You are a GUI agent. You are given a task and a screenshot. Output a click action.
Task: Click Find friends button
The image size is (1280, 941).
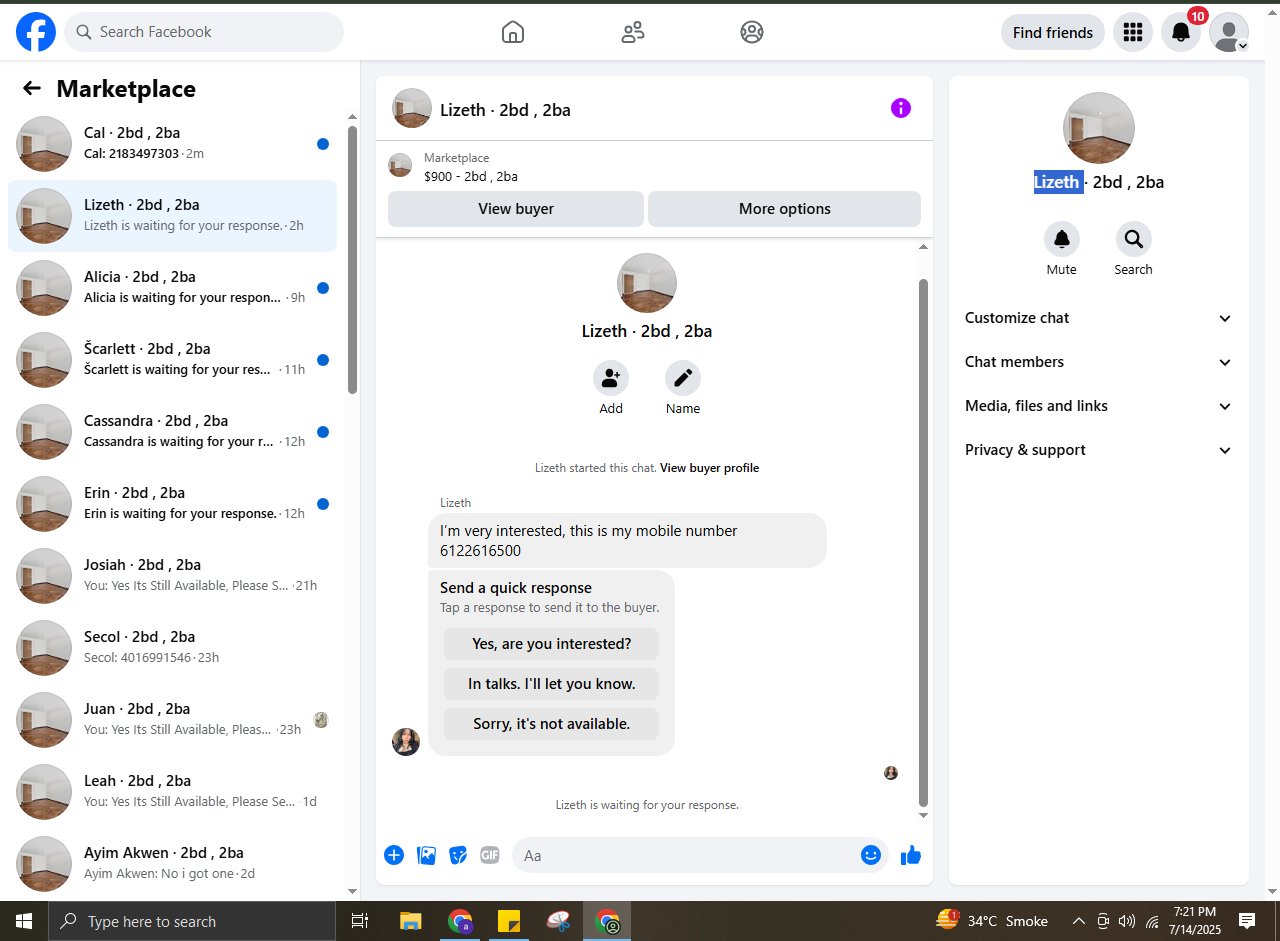tap(1052, 32)
